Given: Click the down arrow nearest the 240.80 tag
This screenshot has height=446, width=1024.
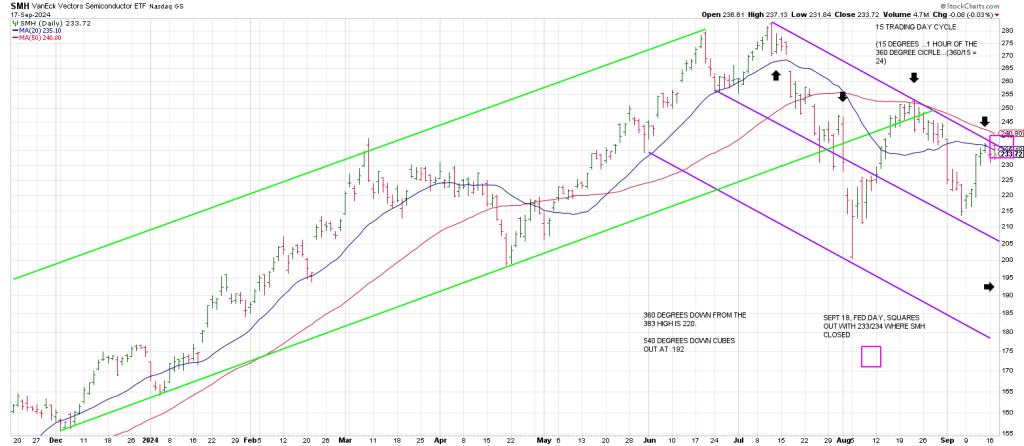Looking at the screenshot, I should 984,120.
